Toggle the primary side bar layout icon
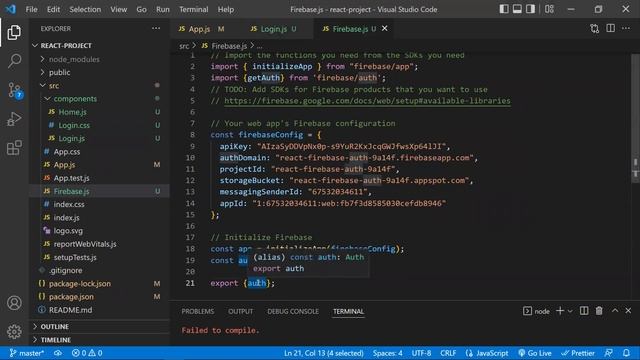 click(504, 9)
